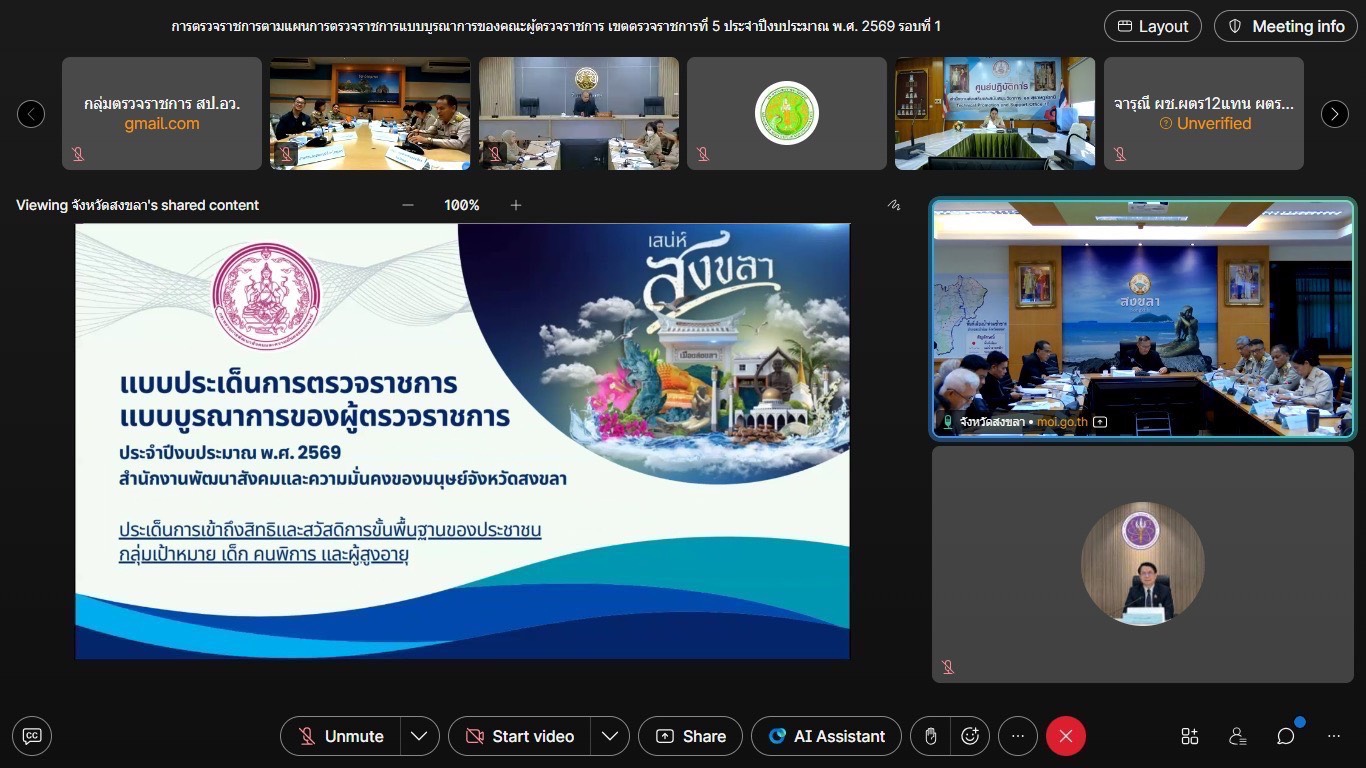Raise hand using the hand icon
The height and width of the screenshot is (768, 1366).
[x=930, y=736]
